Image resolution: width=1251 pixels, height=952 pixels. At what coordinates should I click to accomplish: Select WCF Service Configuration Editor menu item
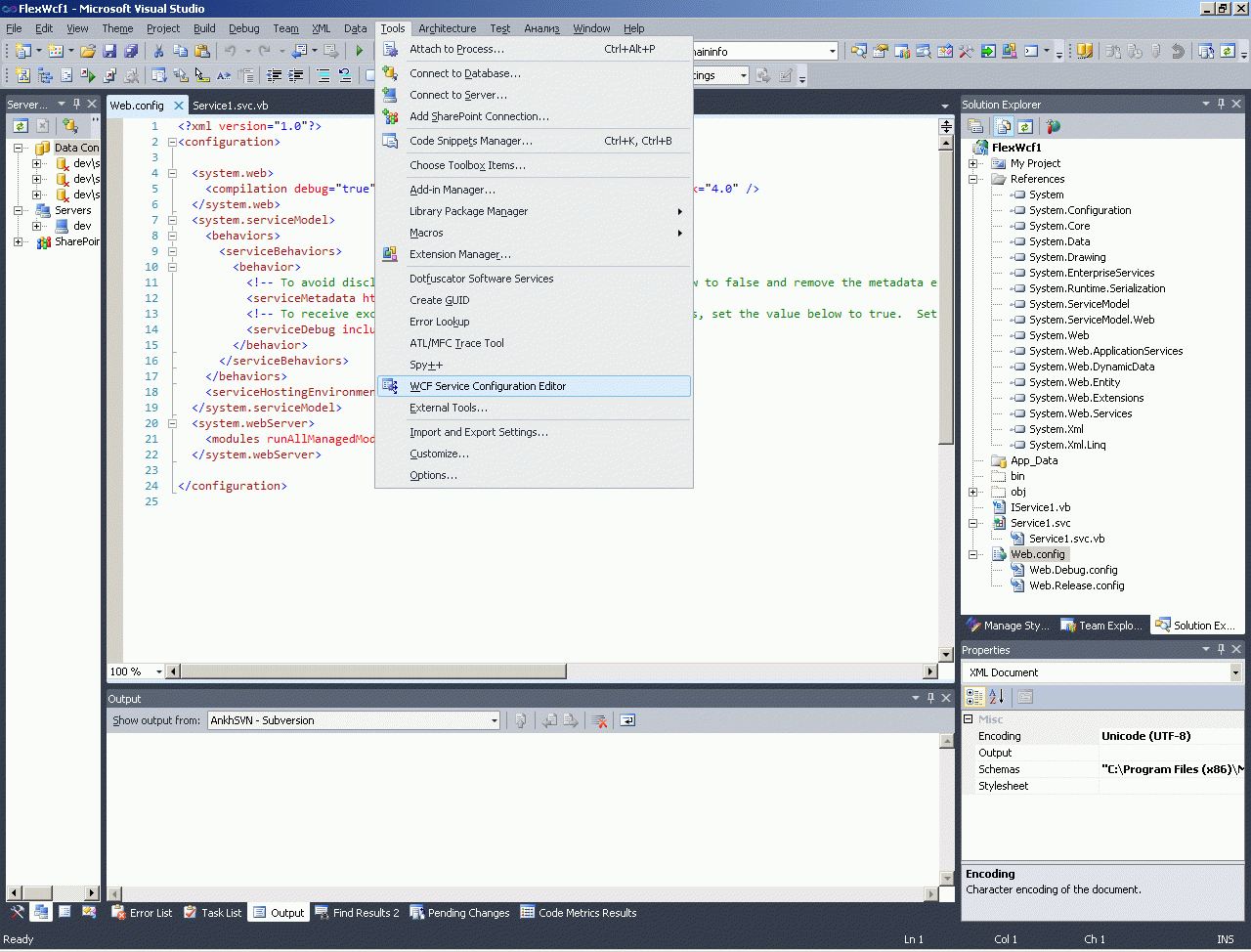pos(488,386)
